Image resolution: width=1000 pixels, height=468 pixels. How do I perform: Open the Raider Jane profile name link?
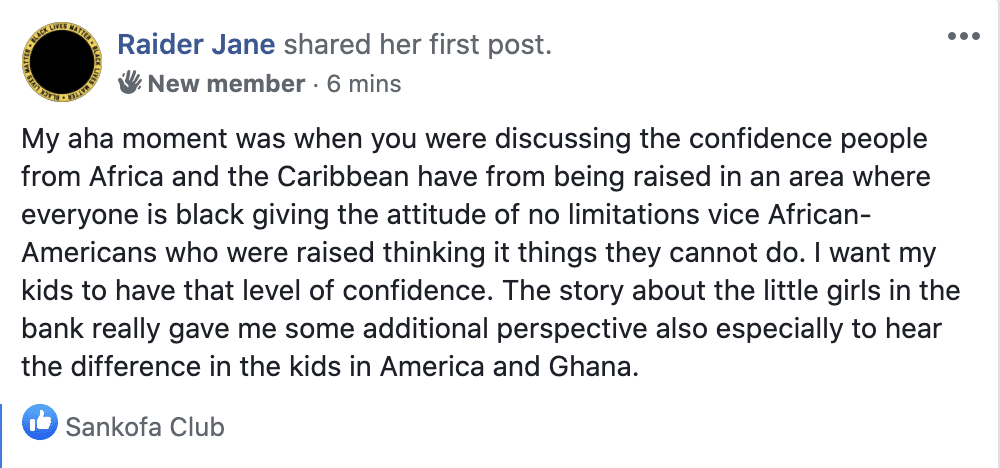(x=196, y=45)
